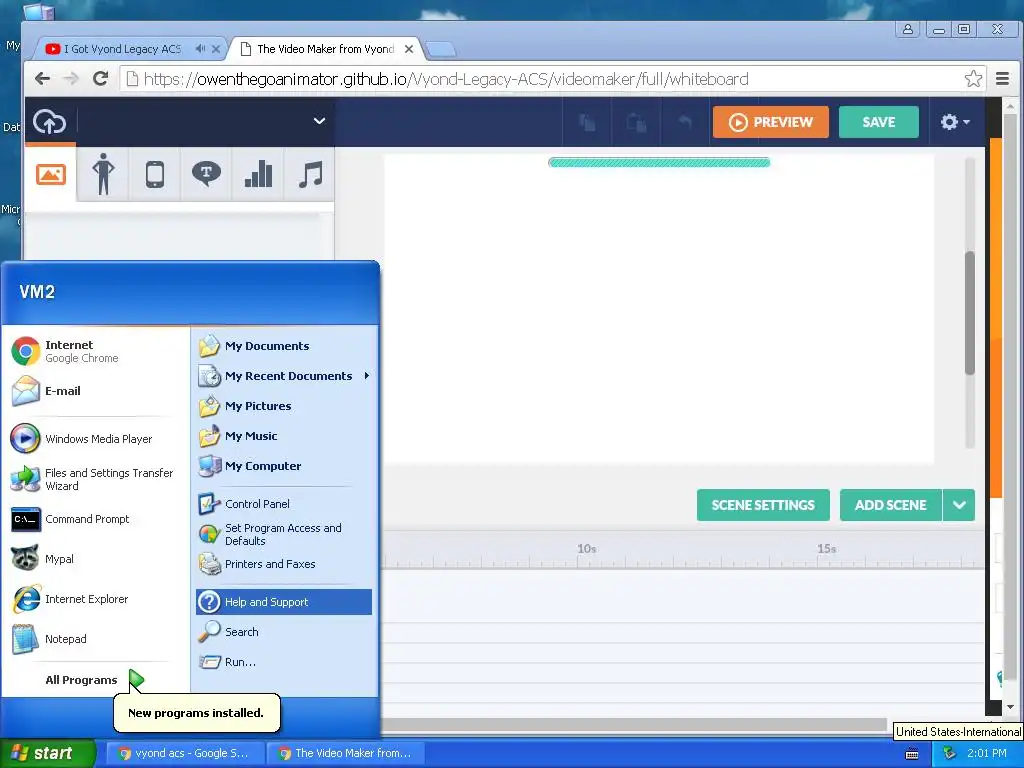This screenshot has height=768, width=1024.
Task: Click the orange PREVIEW button
Action: point(771,122)
